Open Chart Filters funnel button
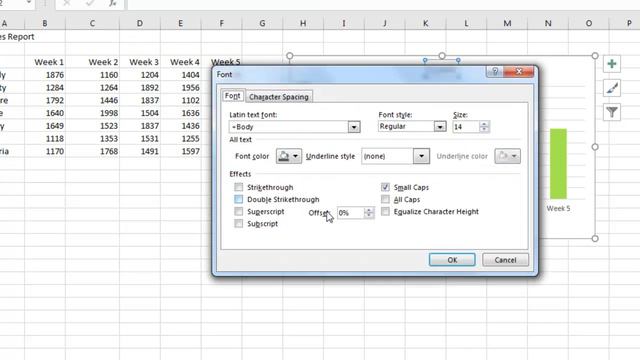640x360 pixels. click(611, 112)
